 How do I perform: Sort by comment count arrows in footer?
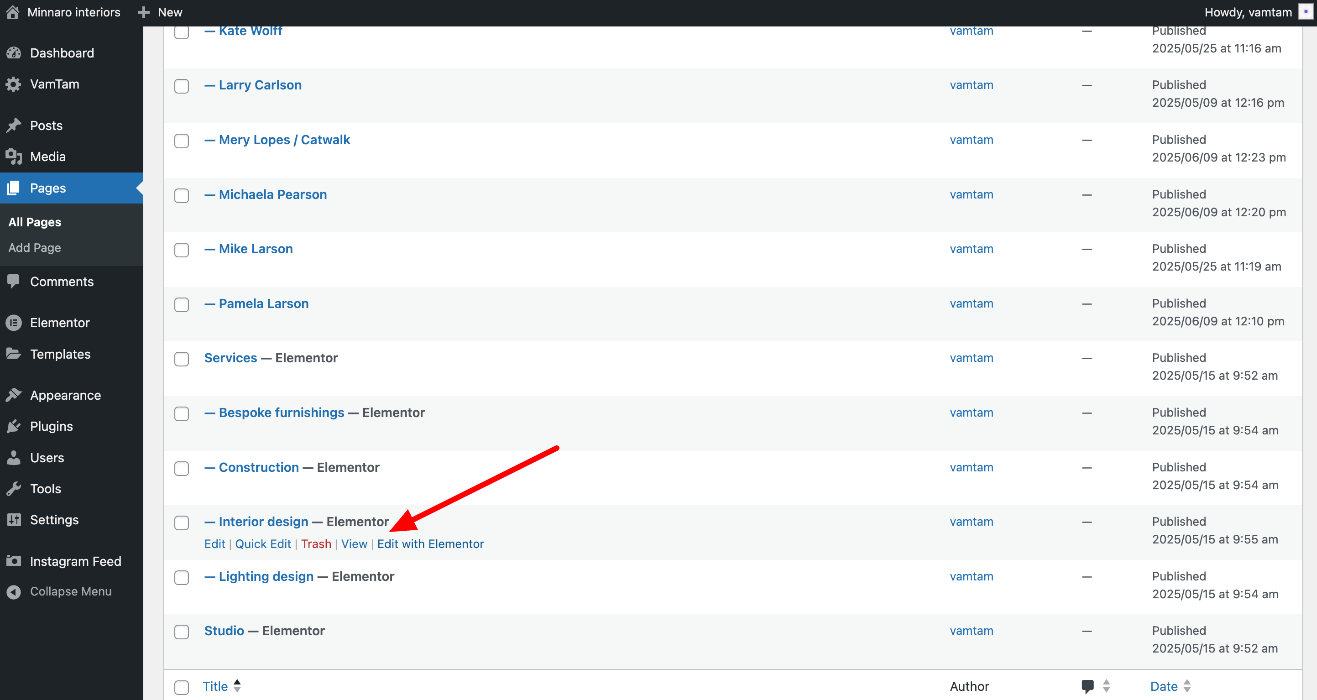click(1106, 687)
